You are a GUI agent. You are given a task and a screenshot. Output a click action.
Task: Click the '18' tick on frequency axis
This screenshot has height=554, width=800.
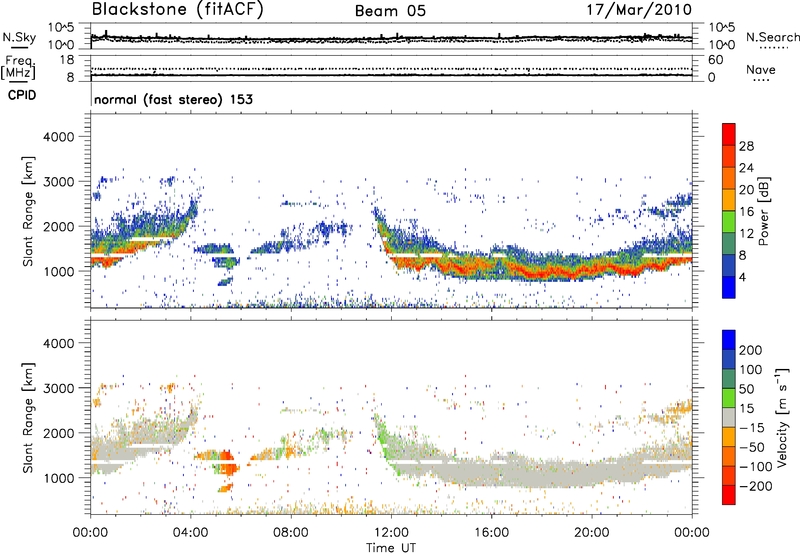pos(67,60)
